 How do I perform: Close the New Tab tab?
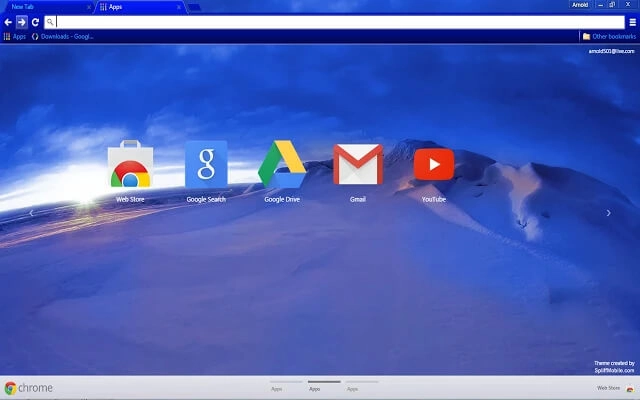point(89,7)
